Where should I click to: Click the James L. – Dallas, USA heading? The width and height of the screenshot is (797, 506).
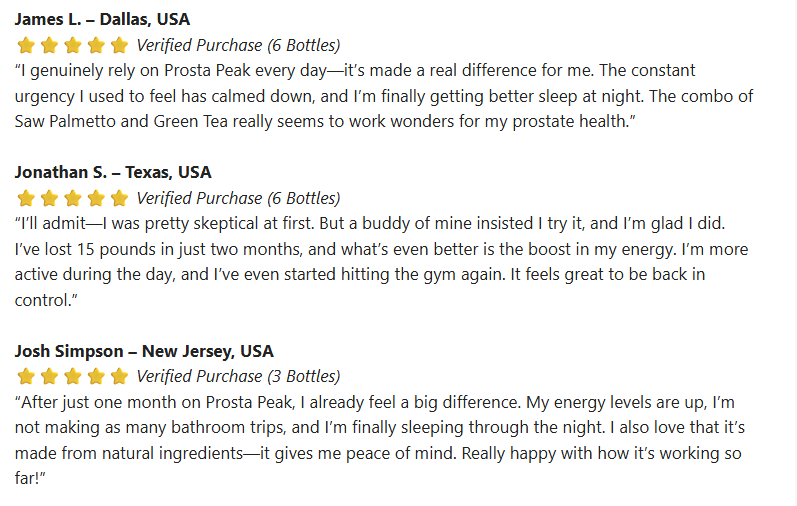click(x=102, y=19)
